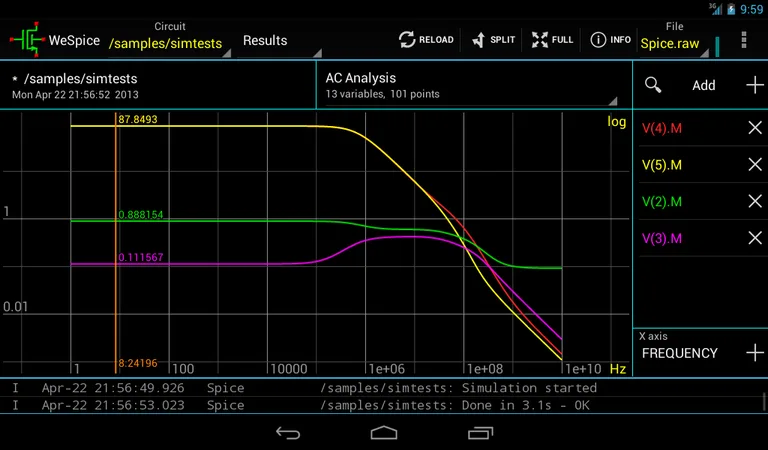Select the orange cursor marker line
The width and height of the screenshot is (768, 450).
(x=117, y=240)
